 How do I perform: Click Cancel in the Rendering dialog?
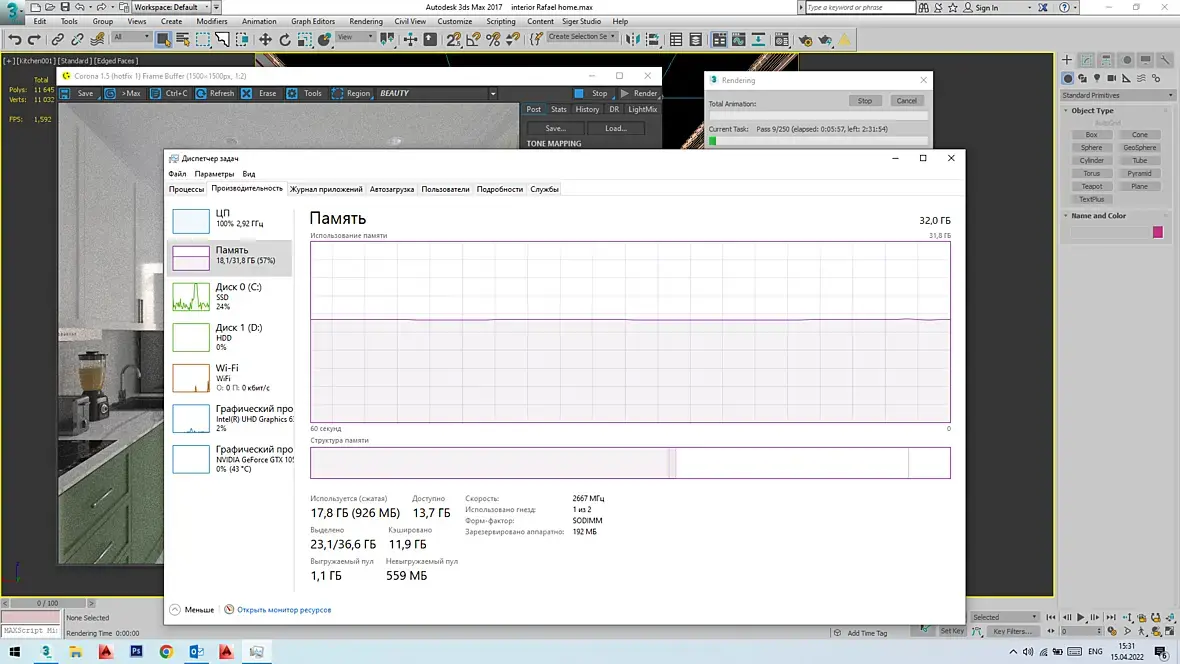906,101
